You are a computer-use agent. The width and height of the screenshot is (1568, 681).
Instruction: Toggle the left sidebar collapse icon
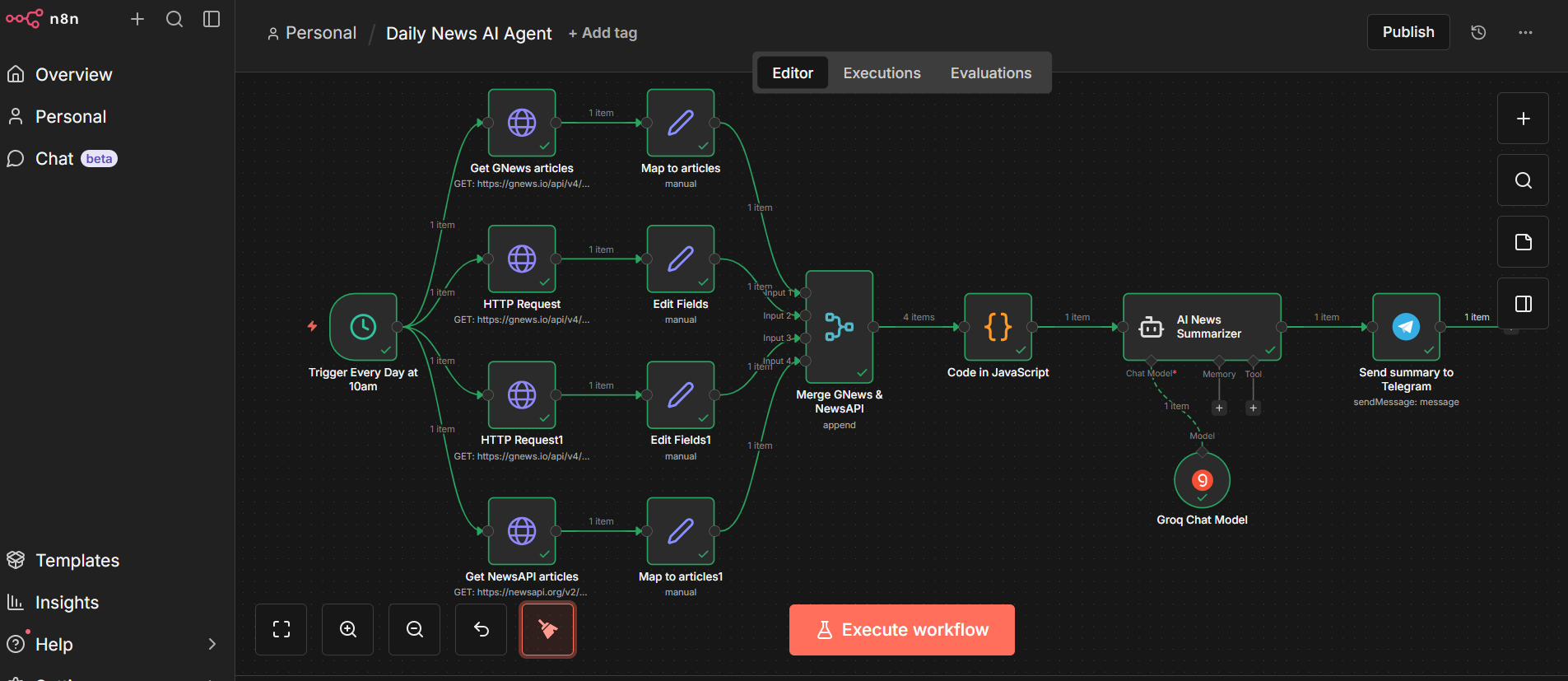pos(212,19)
